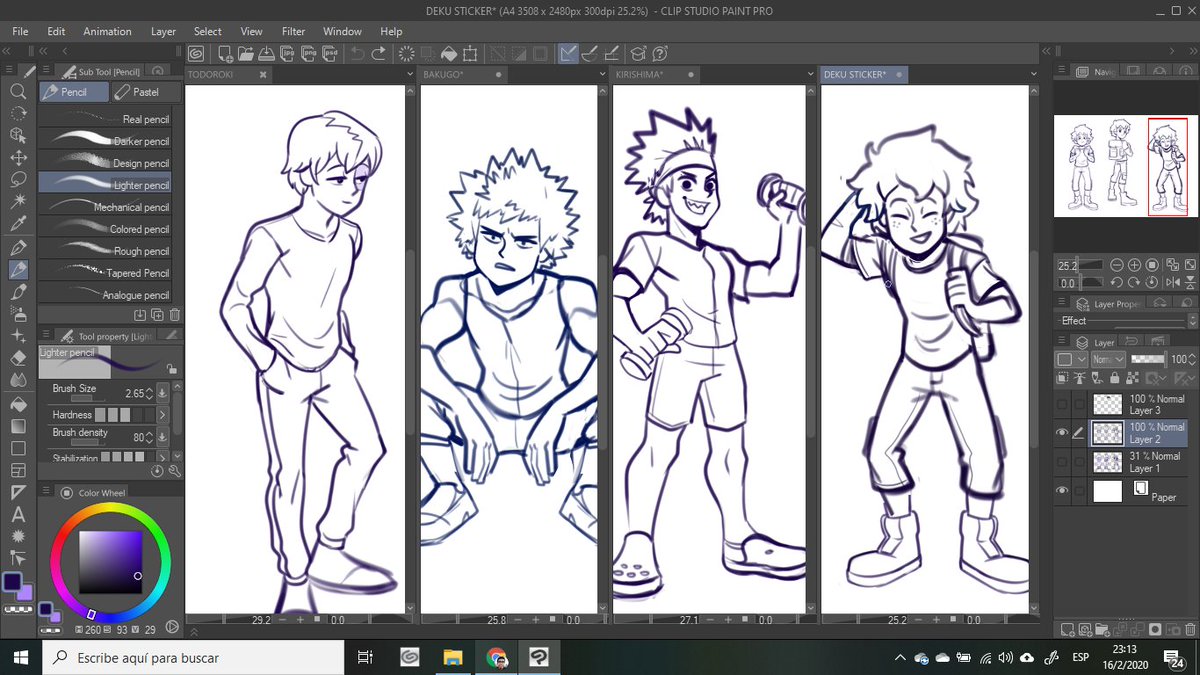Select the Pencil sub tool group
The image size is (1200, 675).
(73, 92)
